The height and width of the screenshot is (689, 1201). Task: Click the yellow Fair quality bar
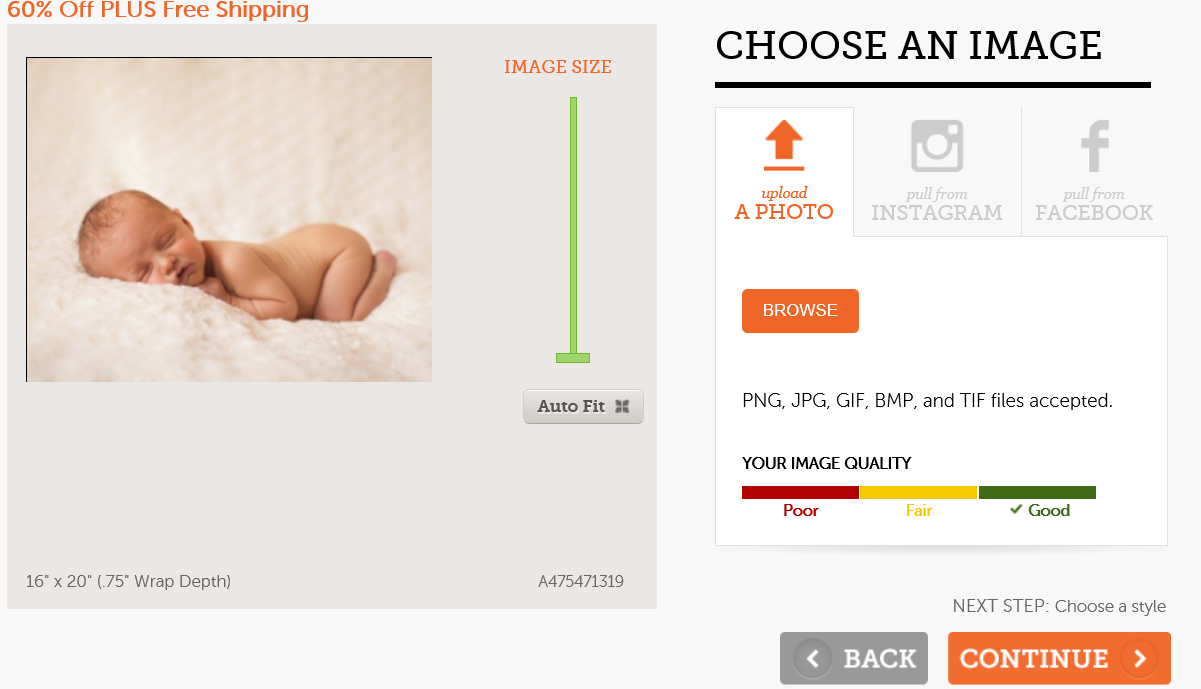coord(918,492)
